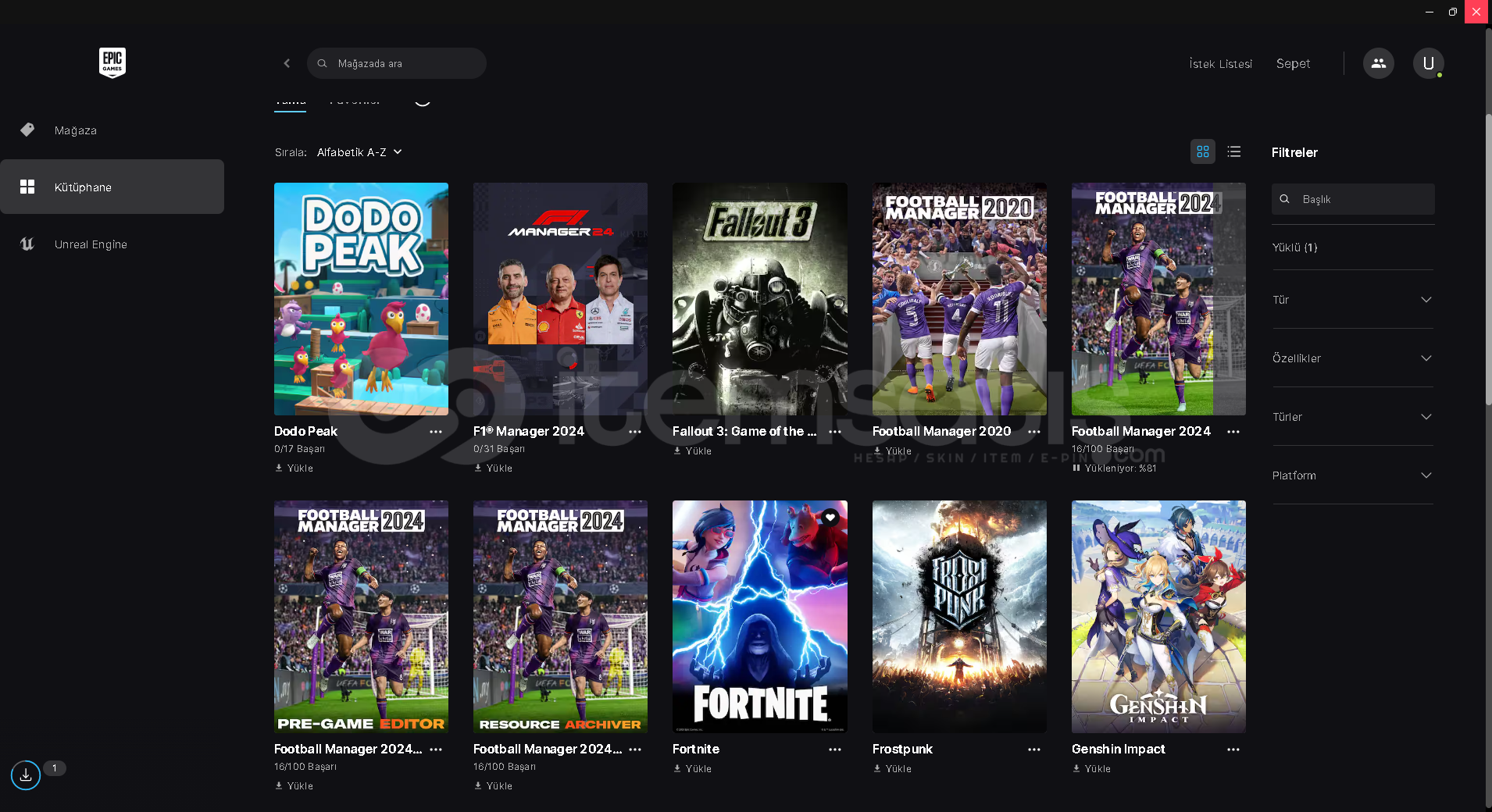Open Genshin Impact options menu

click(1233, 750)
